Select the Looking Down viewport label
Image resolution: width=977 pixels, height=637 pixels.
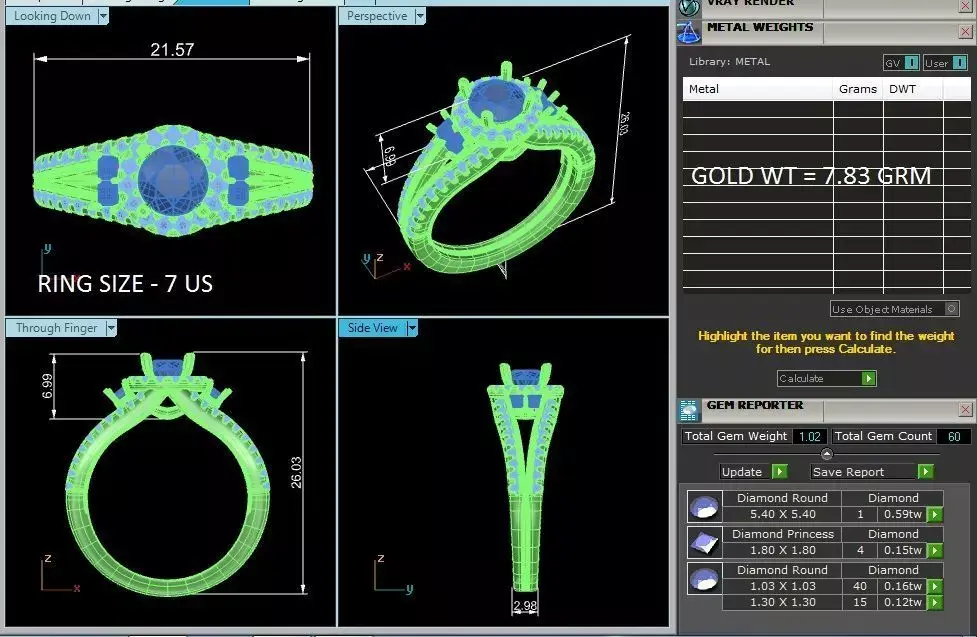[x=52, y=16]
